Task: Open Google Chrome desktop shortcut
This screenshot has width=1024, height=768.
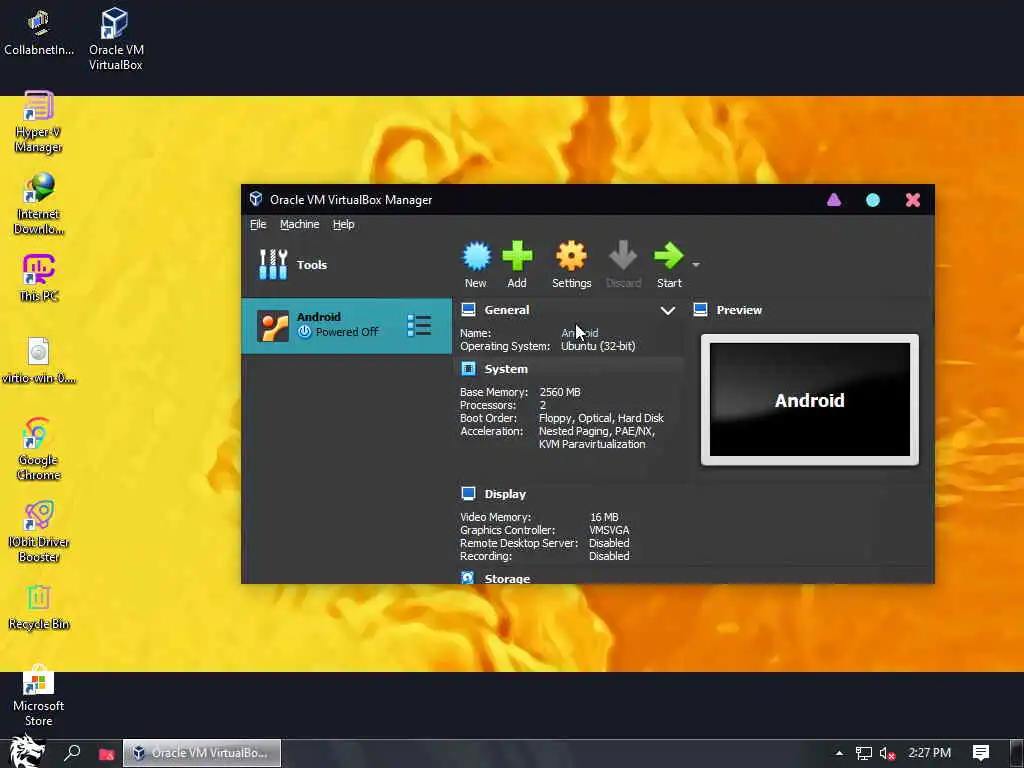Action: coord(39,449)
